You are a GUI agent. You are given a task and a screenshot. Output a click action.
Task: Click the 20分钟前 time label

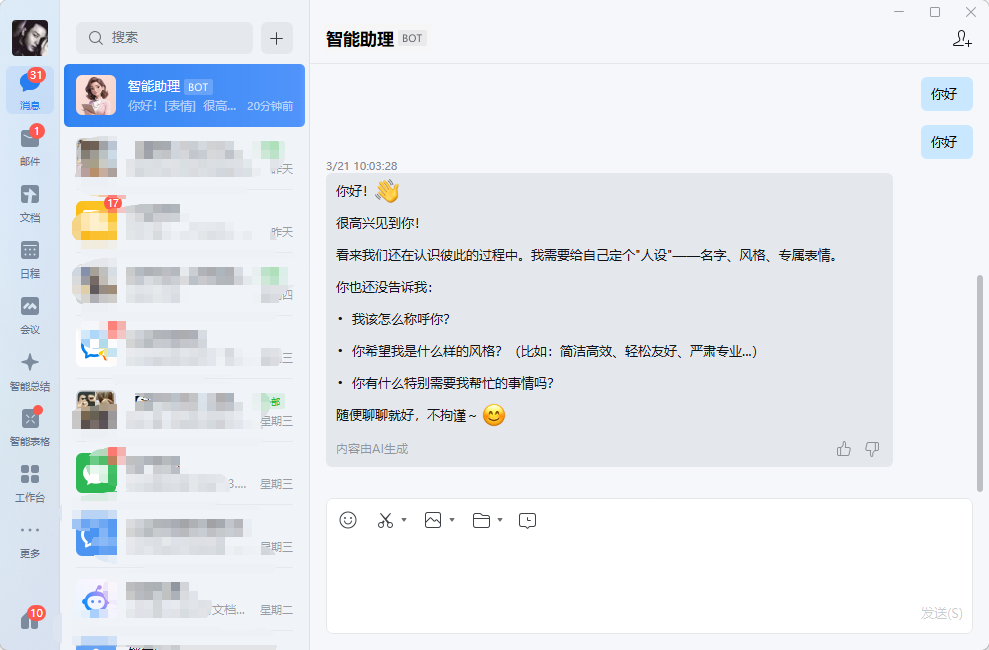click(x=270, y=106)
